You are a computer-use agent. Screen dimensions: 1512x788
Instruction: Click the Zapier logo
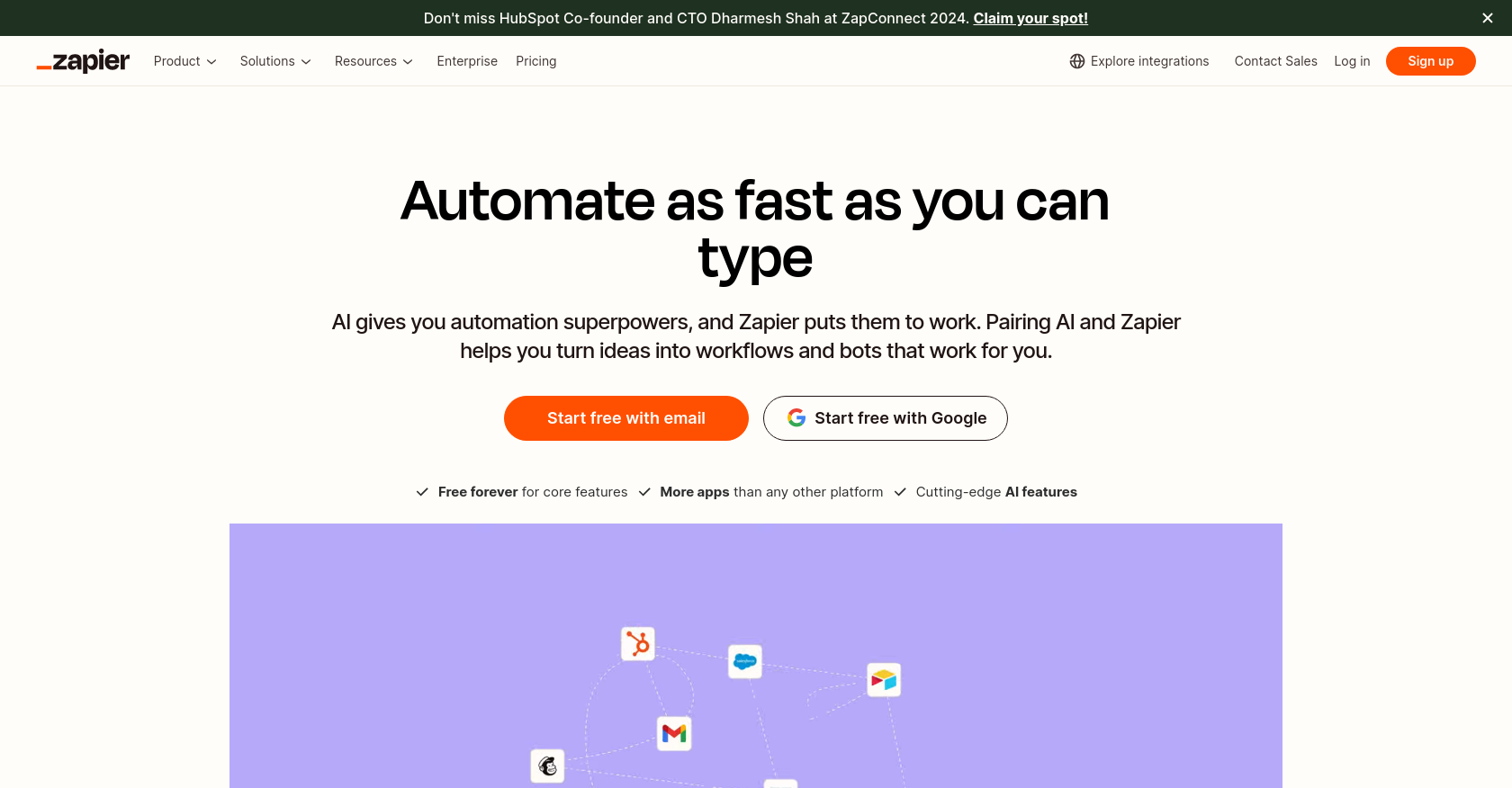pos(83,61)
